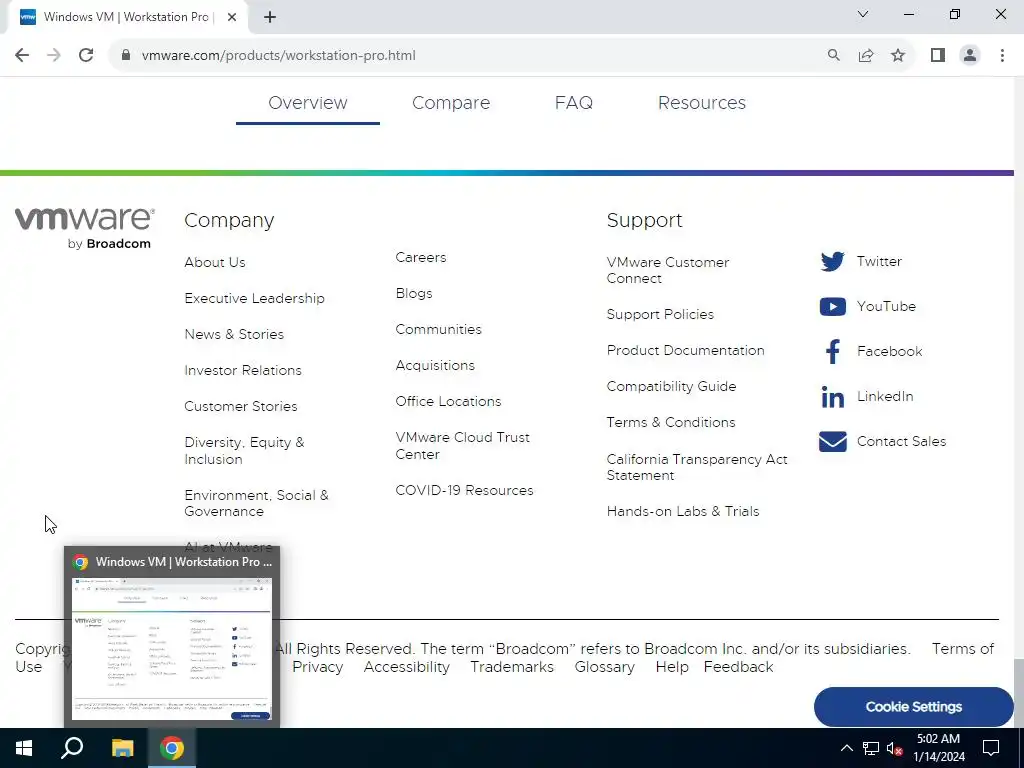Screen dimensions: 1024x768
Task: Reload the page with refresh icon
Action: (86, 56)
